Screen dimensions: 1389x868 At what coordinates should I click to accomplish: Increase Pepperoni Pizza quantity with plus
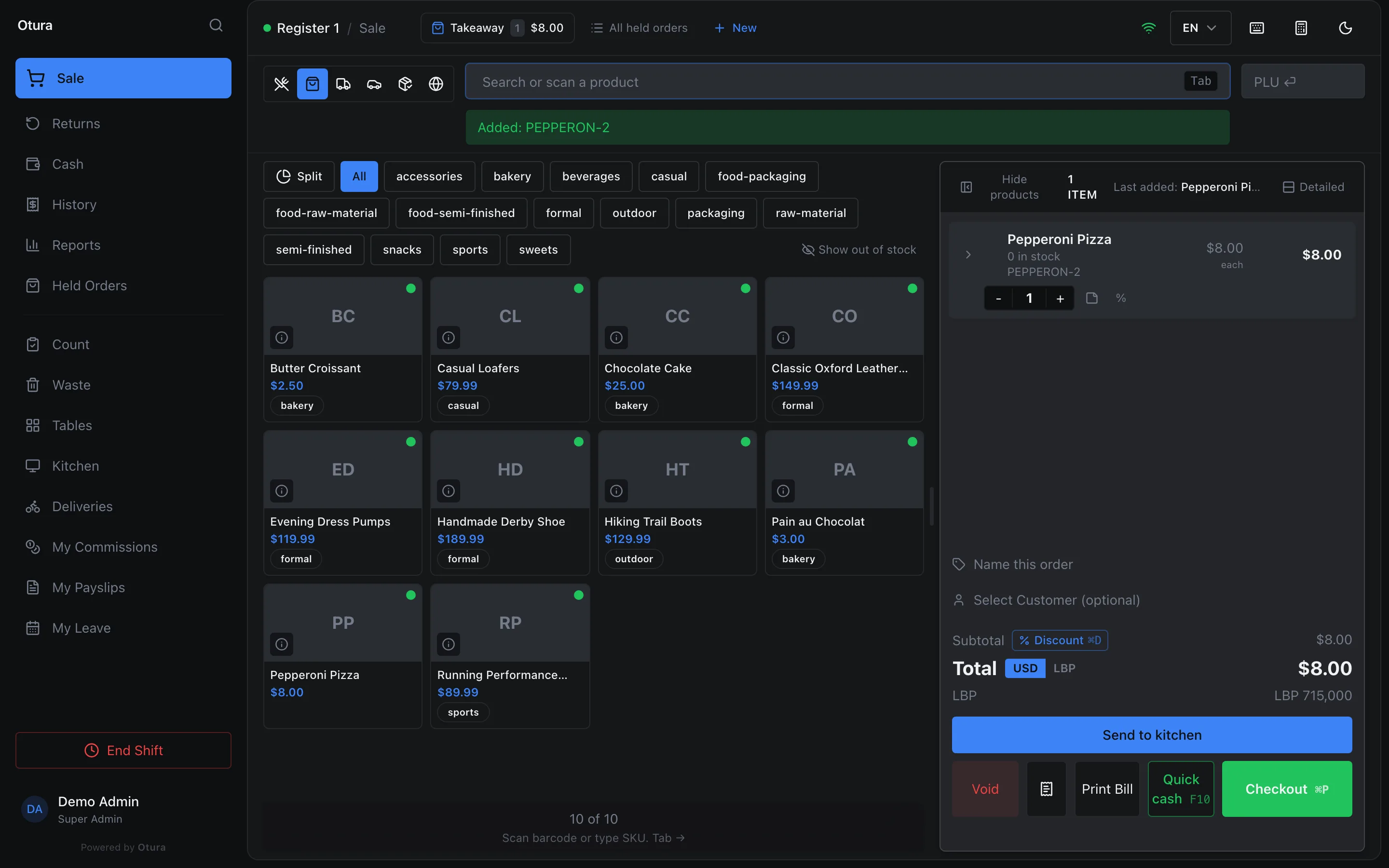tap(1060, 298)
